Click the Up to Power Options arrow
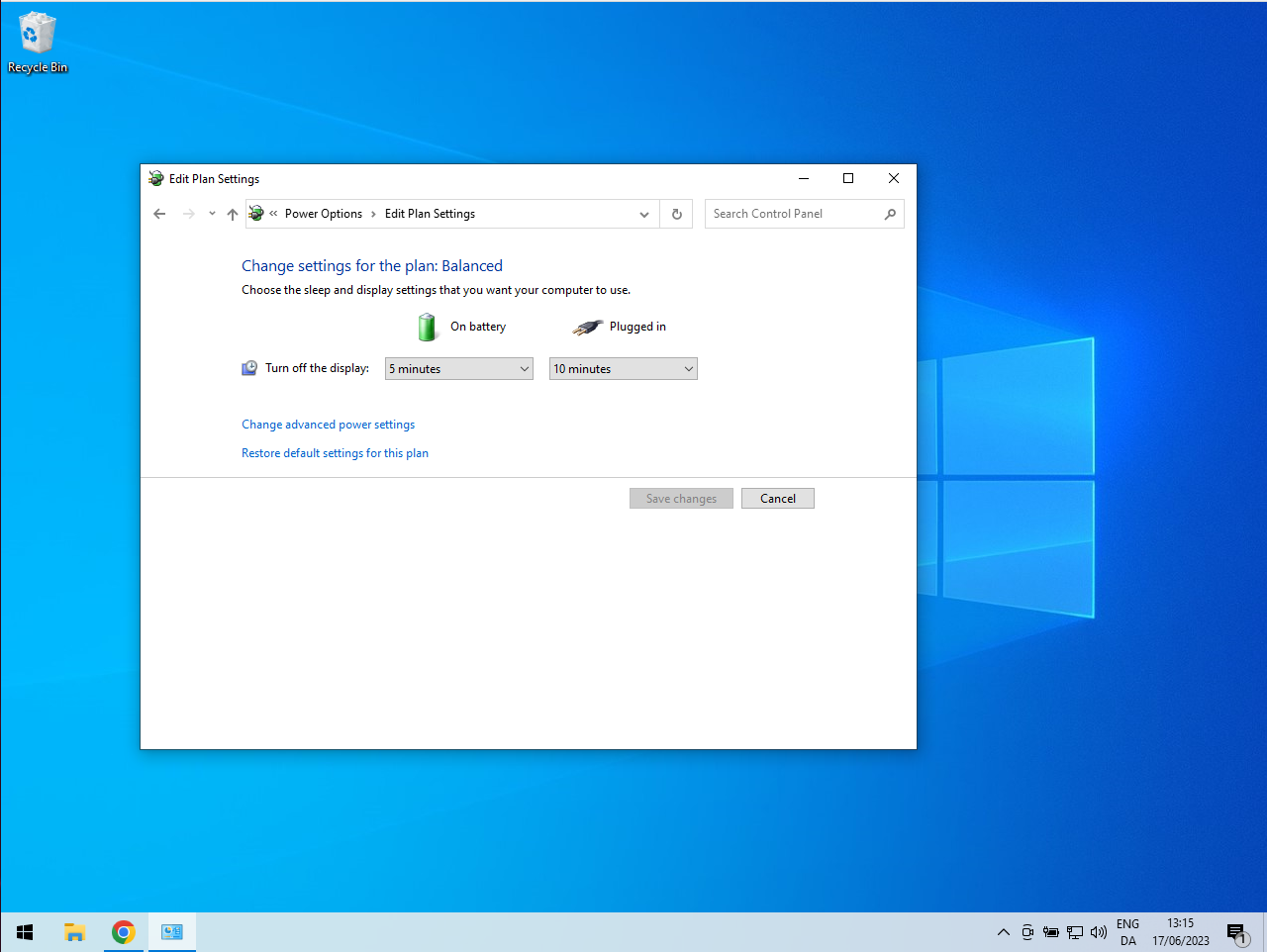1267x952 pixels. (233, 214)
